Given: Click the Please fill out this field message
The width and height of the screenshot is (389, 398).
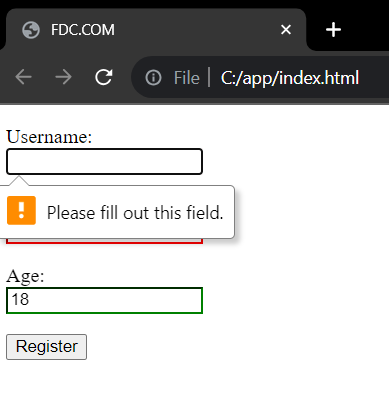Looking at the screenshot, I should [x=135, y=213].
